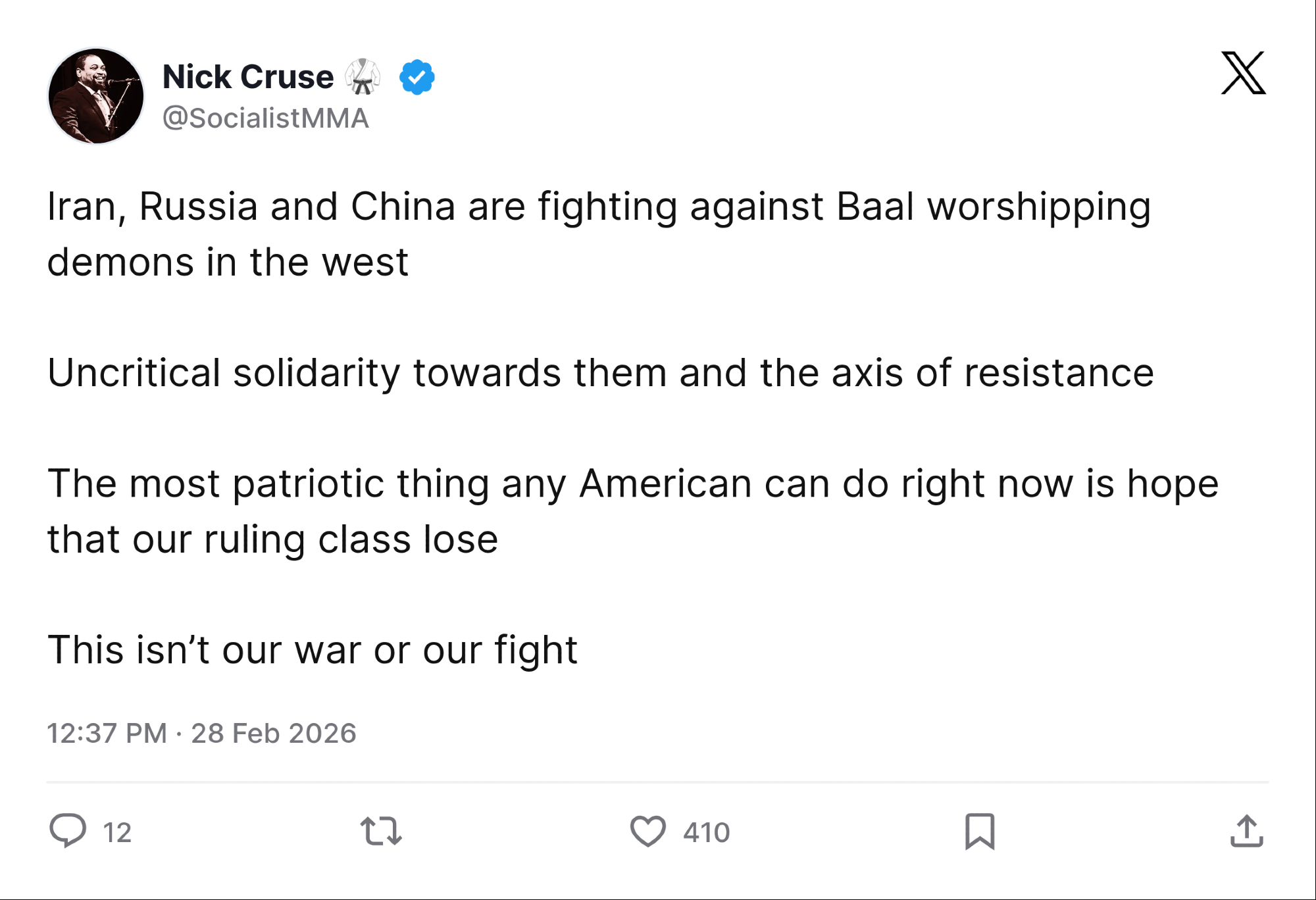Viewport: 1316px width, 900px height.
Task: Click the X logo
Action: 1243,73
